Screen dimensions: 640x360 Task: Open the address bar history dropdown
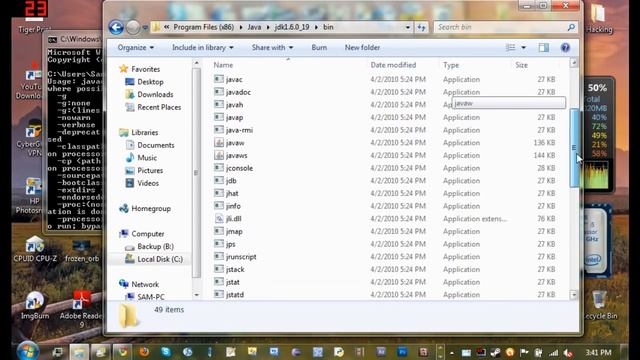pos(408,27)
